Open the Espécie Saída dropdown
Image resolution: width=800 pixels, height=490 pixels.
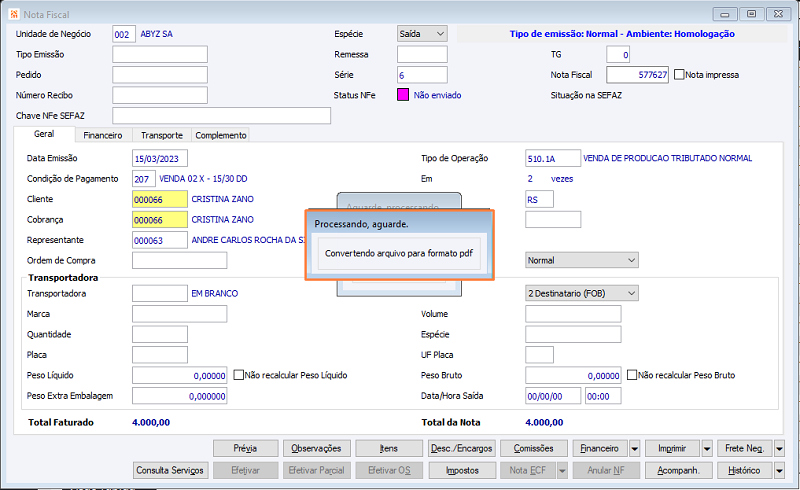(422, 34)
